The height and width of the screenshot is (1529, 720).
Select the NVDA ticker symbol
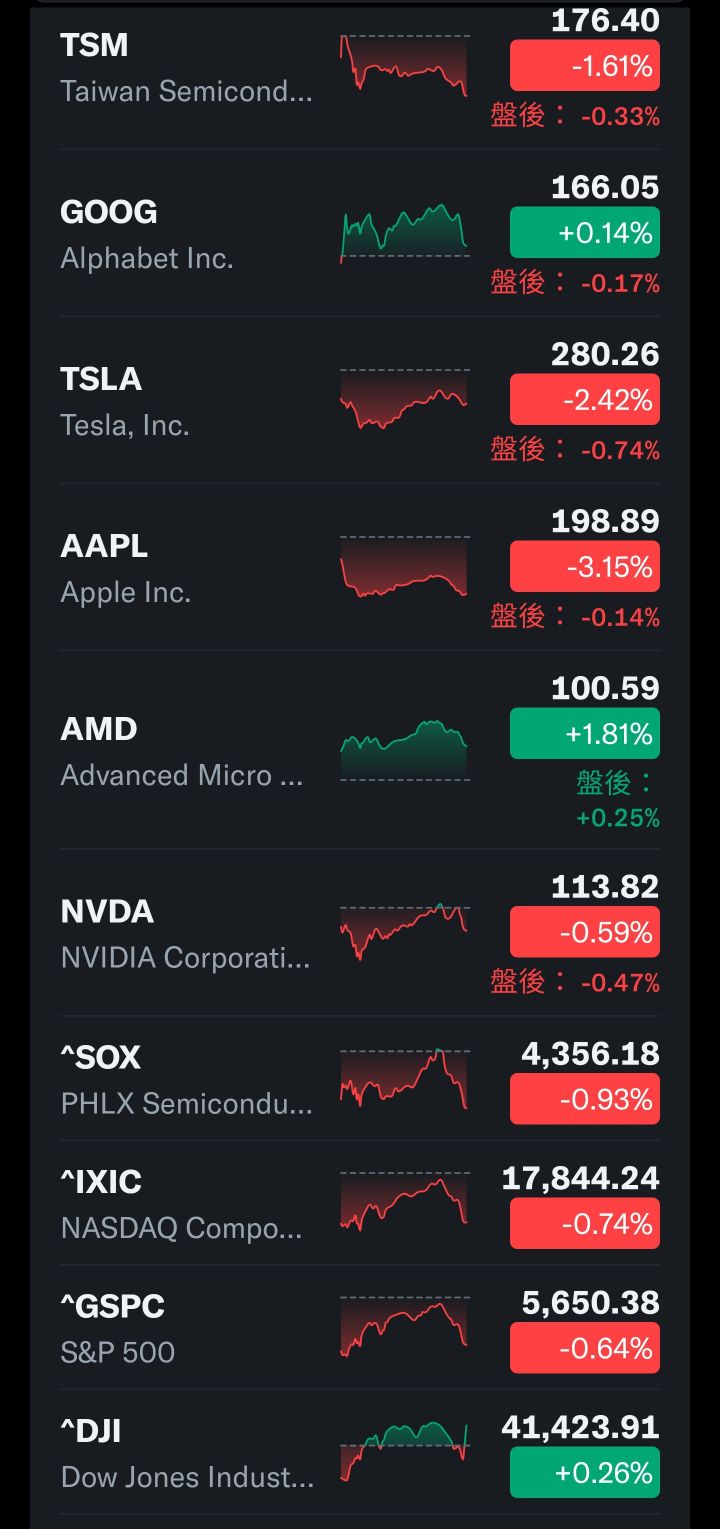tap(107, 912)
